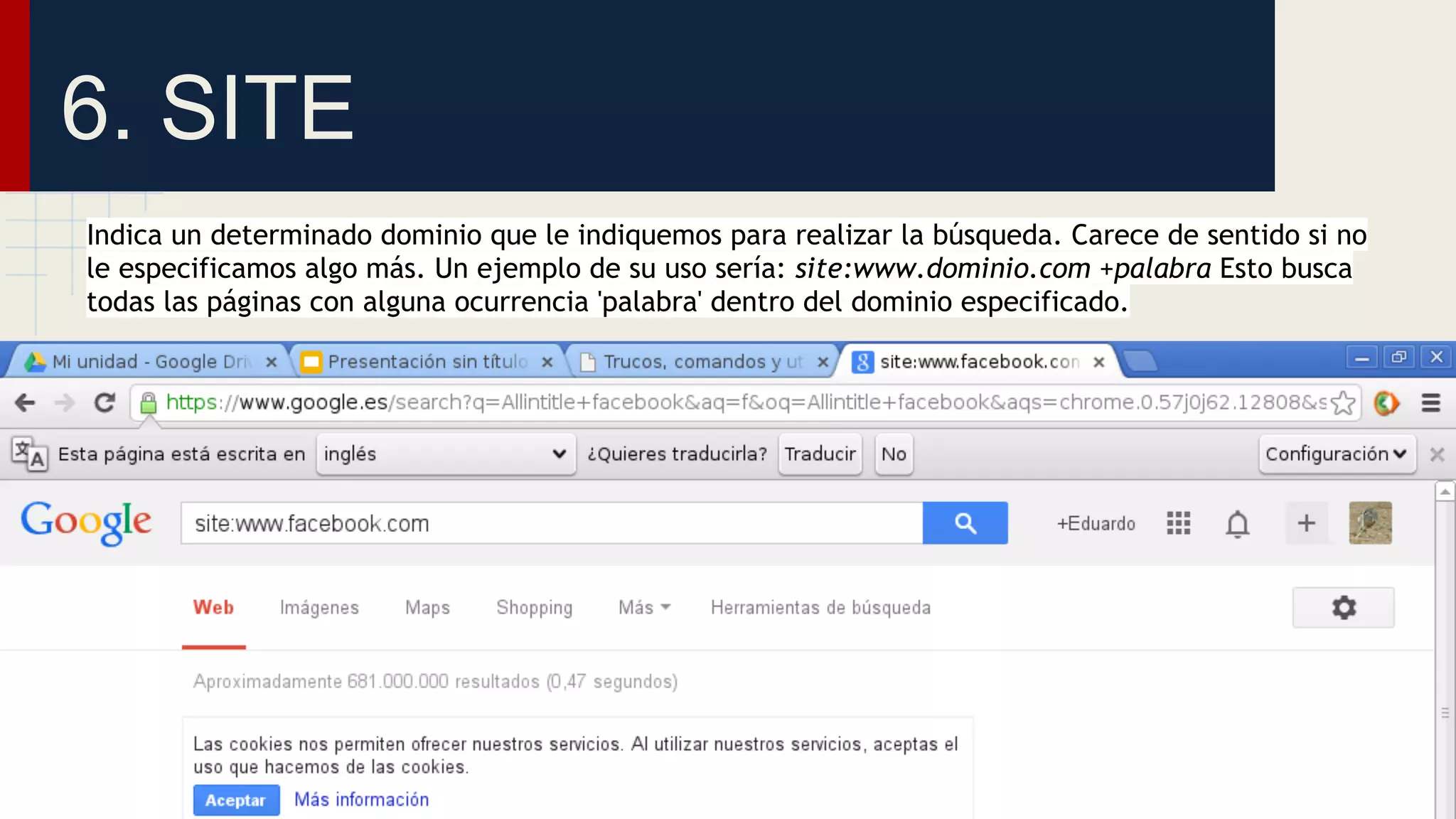
Task: Open the inglés language dropdown
Action: [446, 454]
